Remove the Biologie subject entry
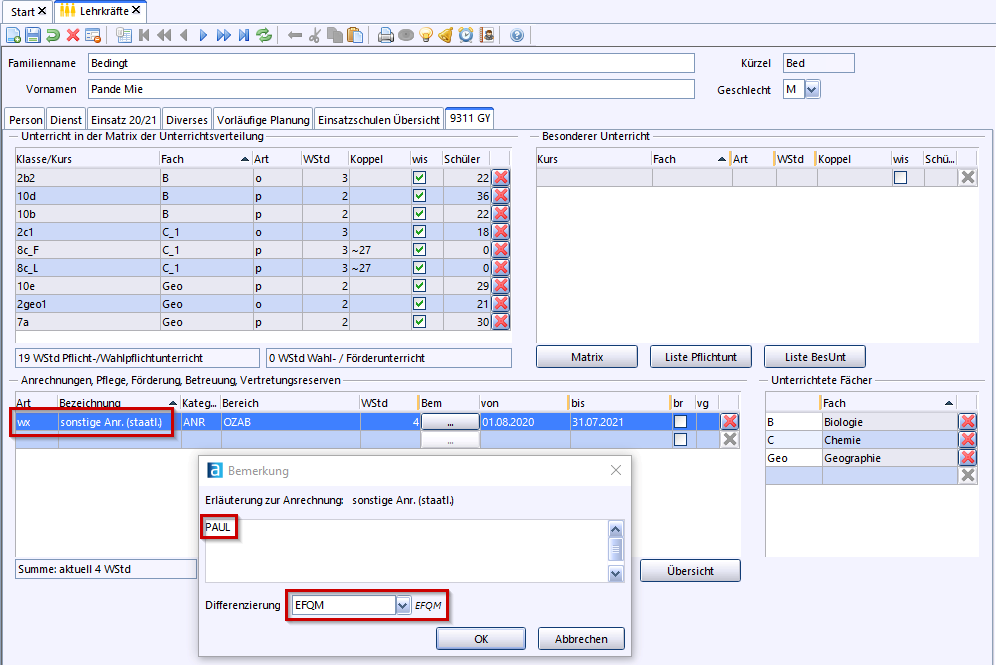This screenshot has height=665, width=996. [x=968, y=421]
